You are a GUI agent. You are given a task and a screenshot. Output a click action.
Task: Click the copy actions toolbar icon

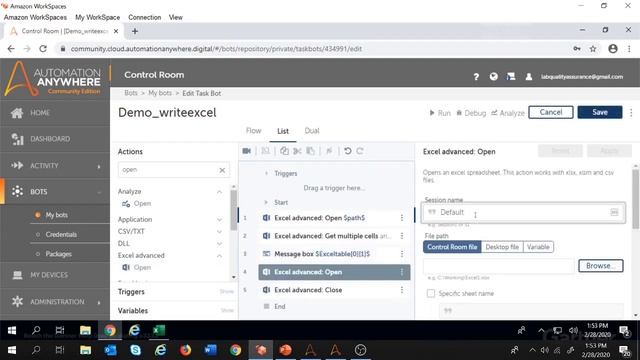click(x=284, y=151)
